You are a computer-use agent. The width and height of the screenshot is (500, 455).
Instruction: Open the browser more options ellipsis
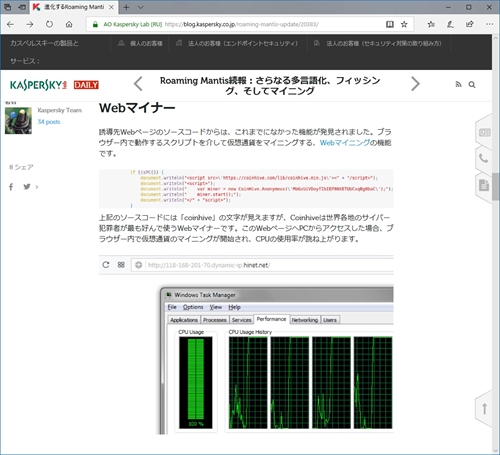(x=489, y=24)
